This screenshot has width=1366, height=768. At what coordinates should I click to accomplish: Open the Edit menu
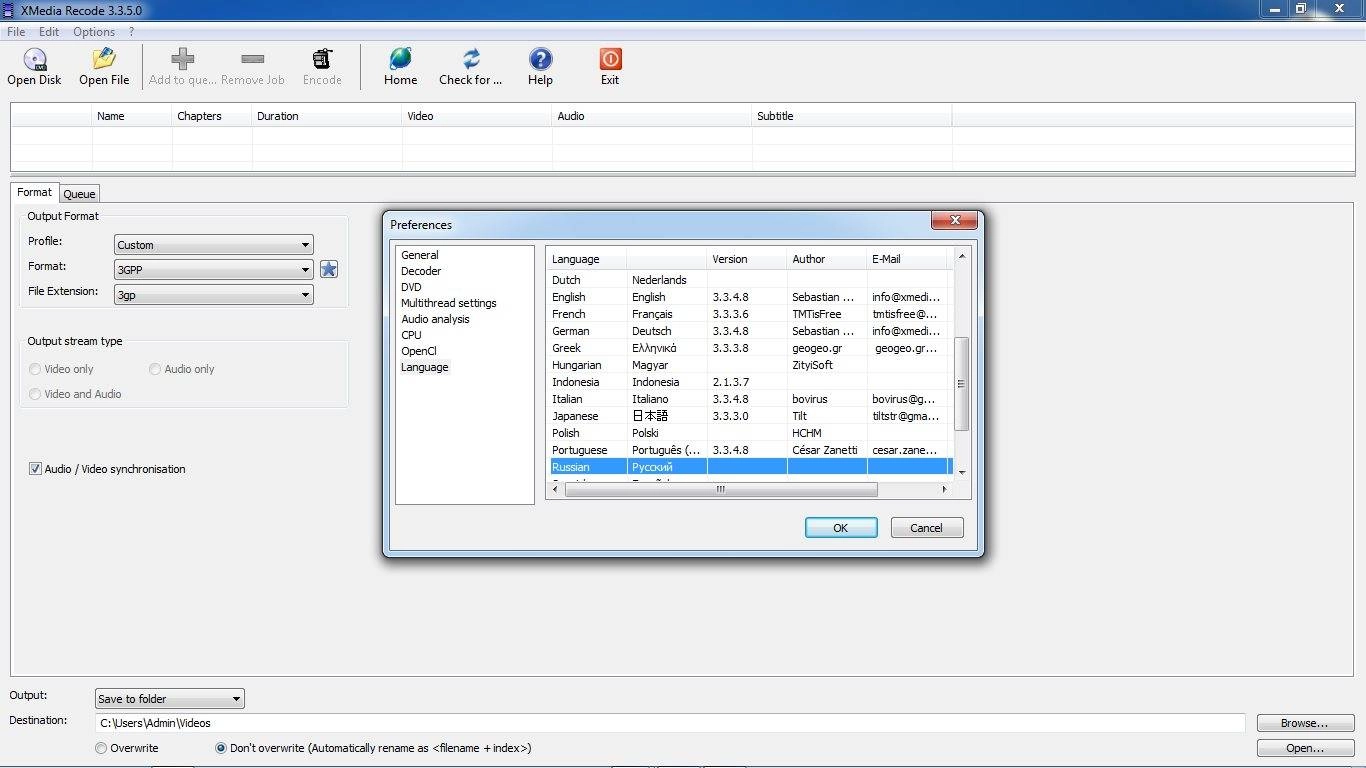pos(49,32)
